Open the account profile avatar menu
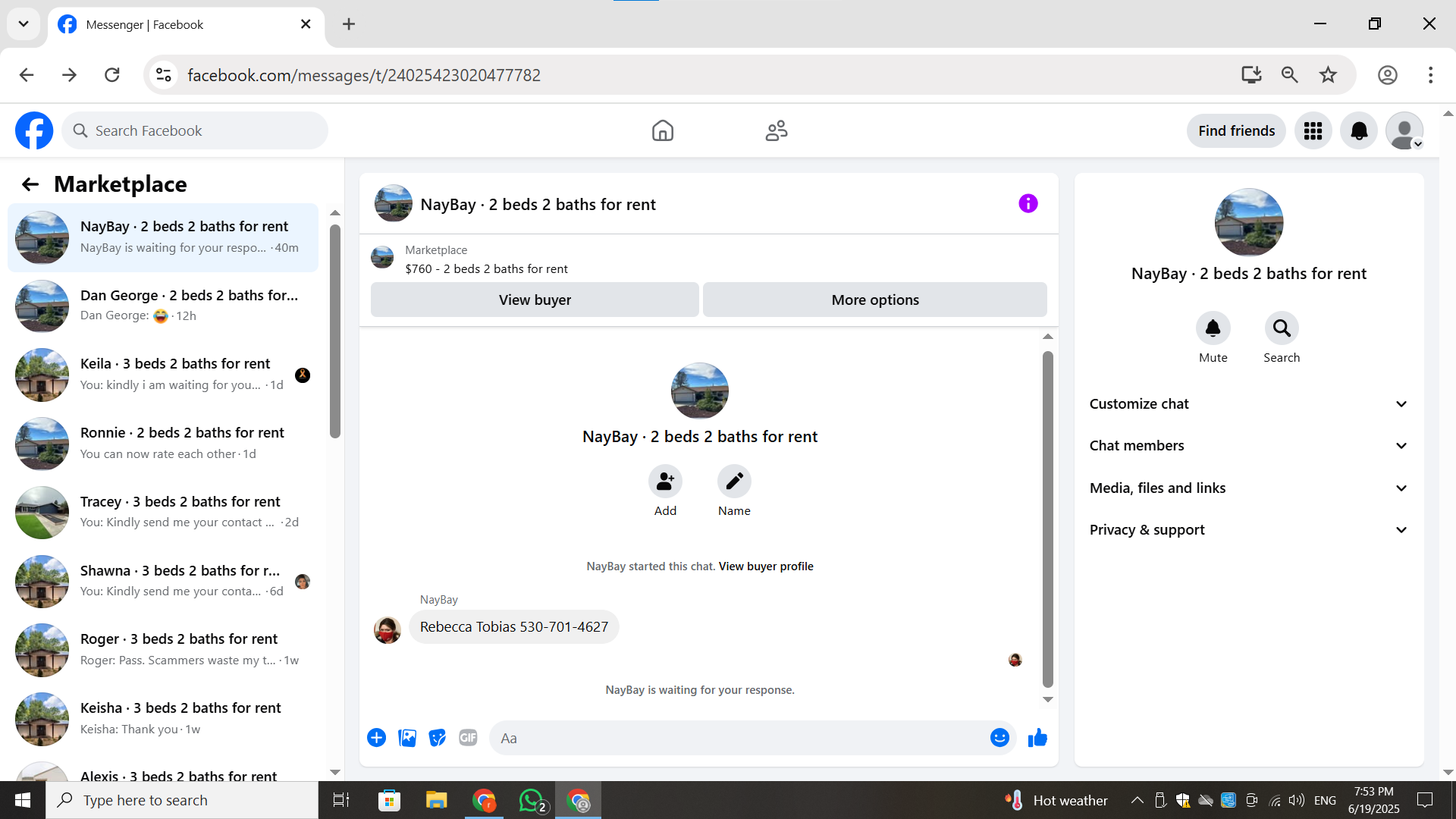 pos(1404,131)
